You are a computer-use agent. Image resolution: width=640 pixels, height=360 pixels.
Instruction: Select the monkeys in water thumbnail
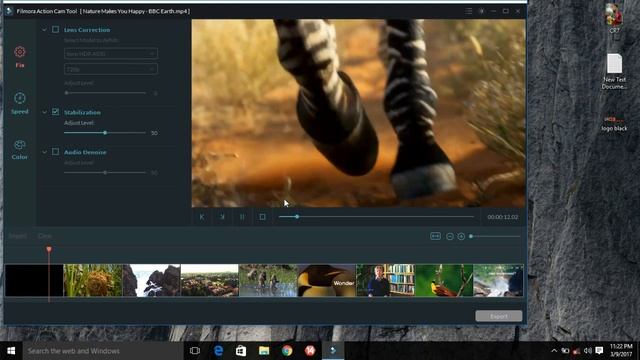268,280
